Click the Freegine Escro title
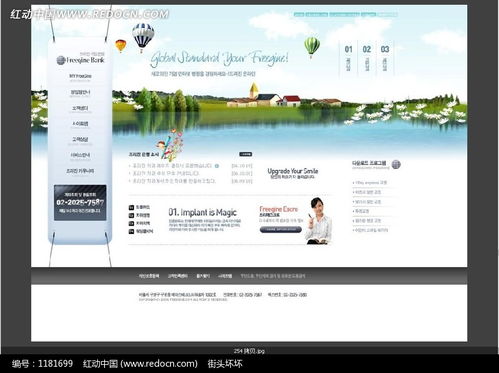Image resolution: width=499 pixels, height=373 pixels. click(279, 209)
